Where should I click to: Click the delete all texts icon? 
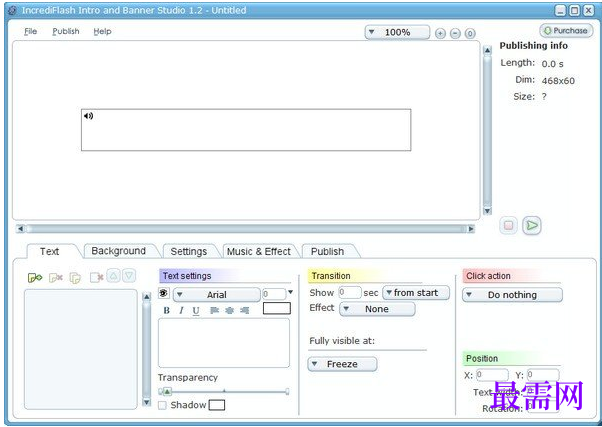pyautogui.click(x=96, y=277)
